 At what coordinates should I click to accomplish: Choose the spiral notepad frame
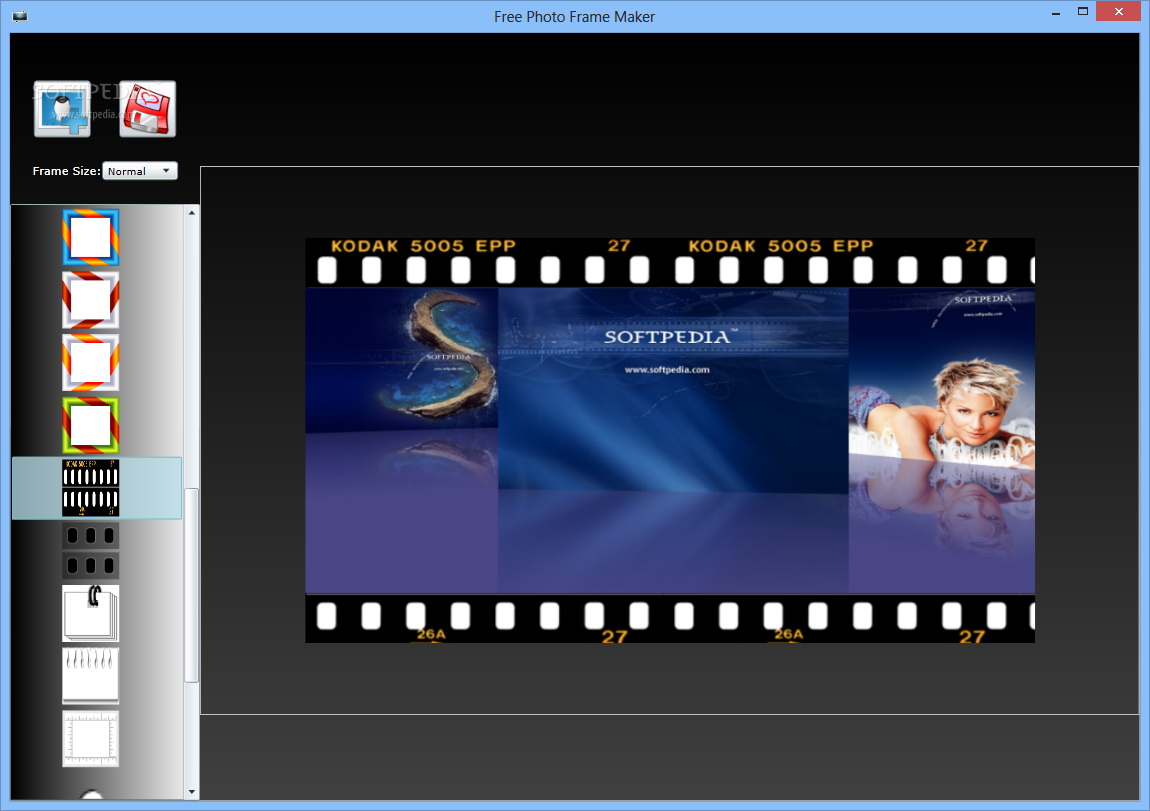[x=91, y=675]
